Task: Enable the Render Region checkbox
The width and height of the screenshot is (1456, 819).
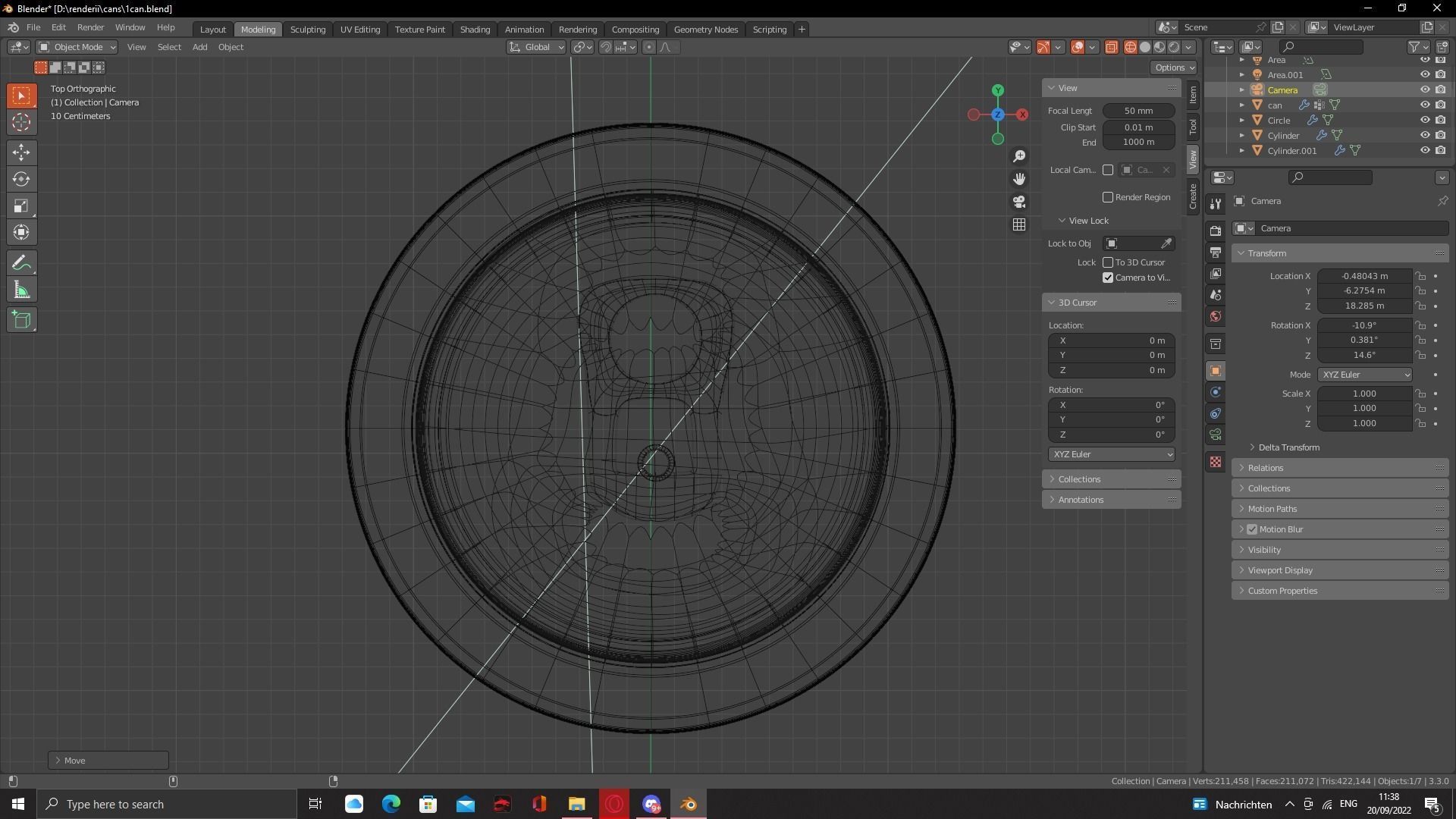Action: pos(1108,196)
